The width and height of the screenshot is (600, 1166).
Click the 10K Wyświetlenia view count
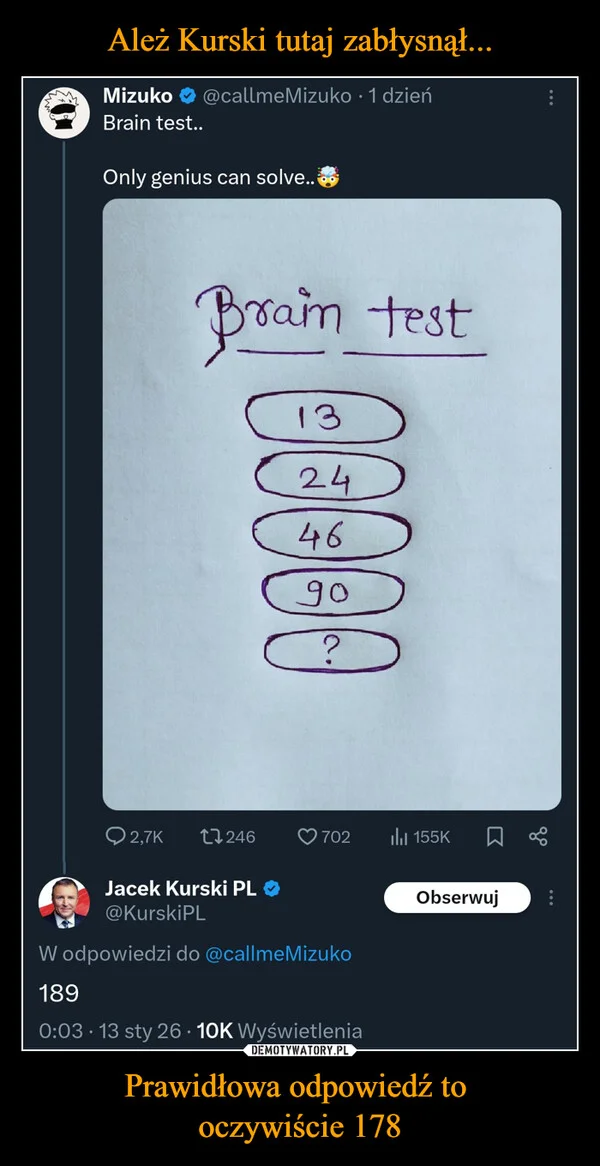point(279,1030)
